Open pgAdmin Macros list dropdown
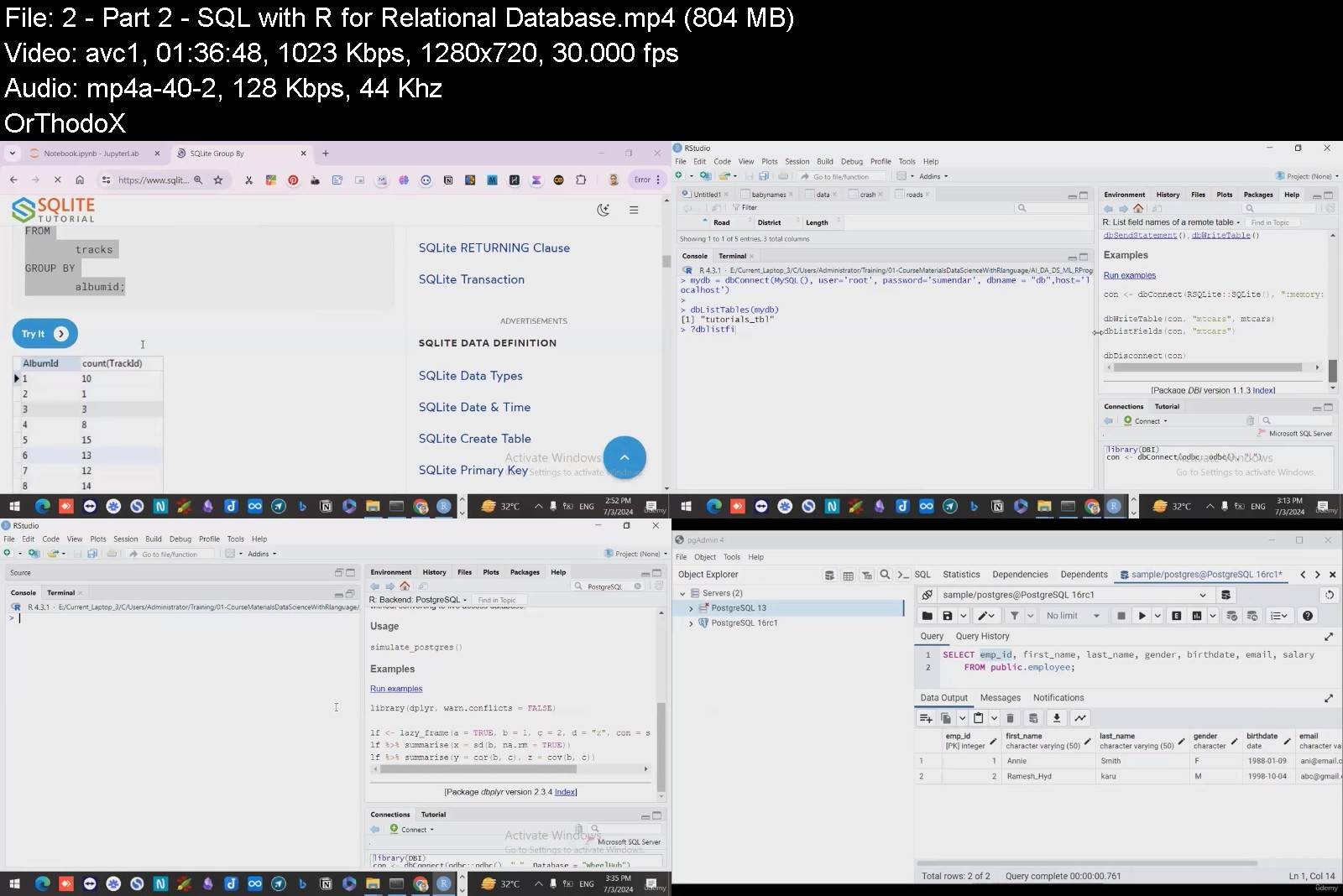1343x896 pixels. (x=1278, y=616)
